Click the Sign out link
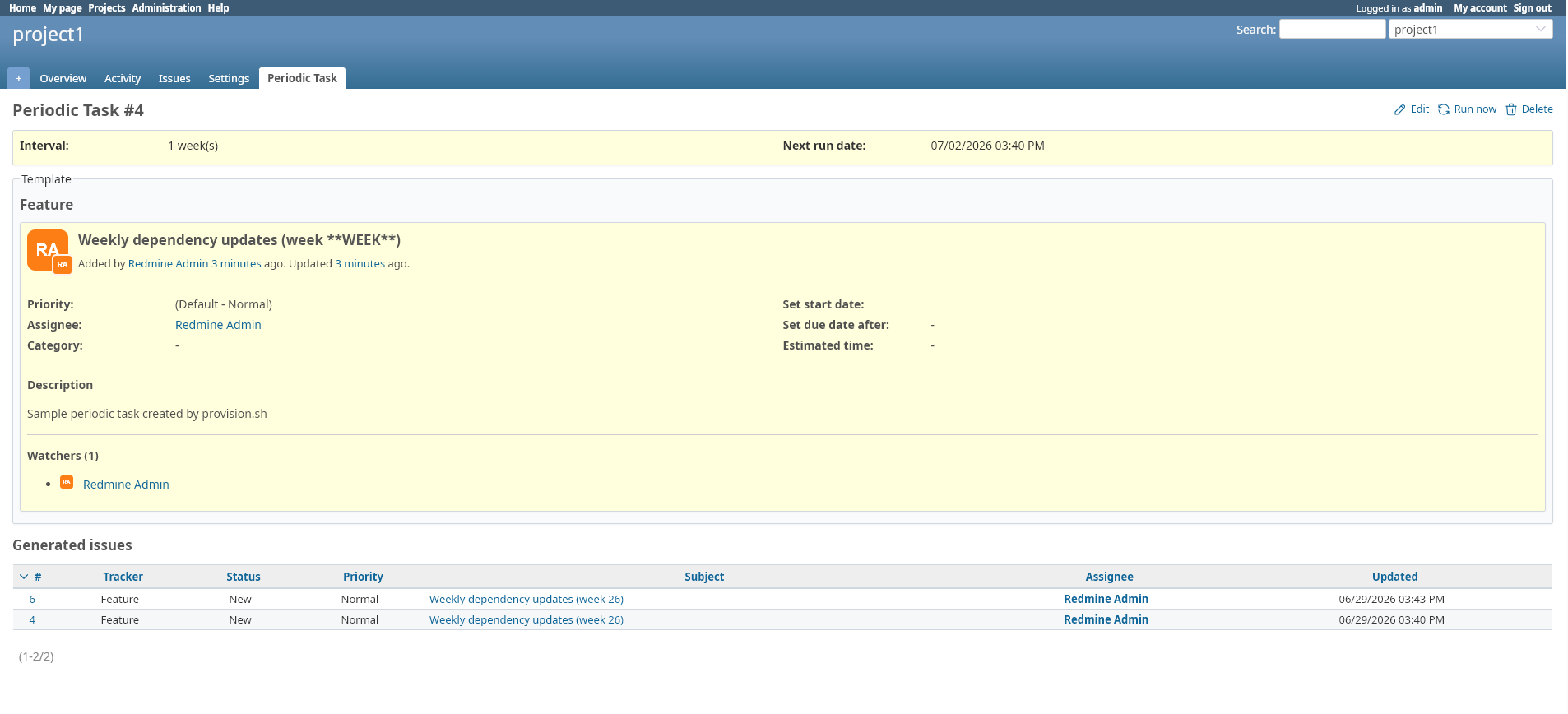Screen dimensions: 1568x714 [x=1532, y=8]
